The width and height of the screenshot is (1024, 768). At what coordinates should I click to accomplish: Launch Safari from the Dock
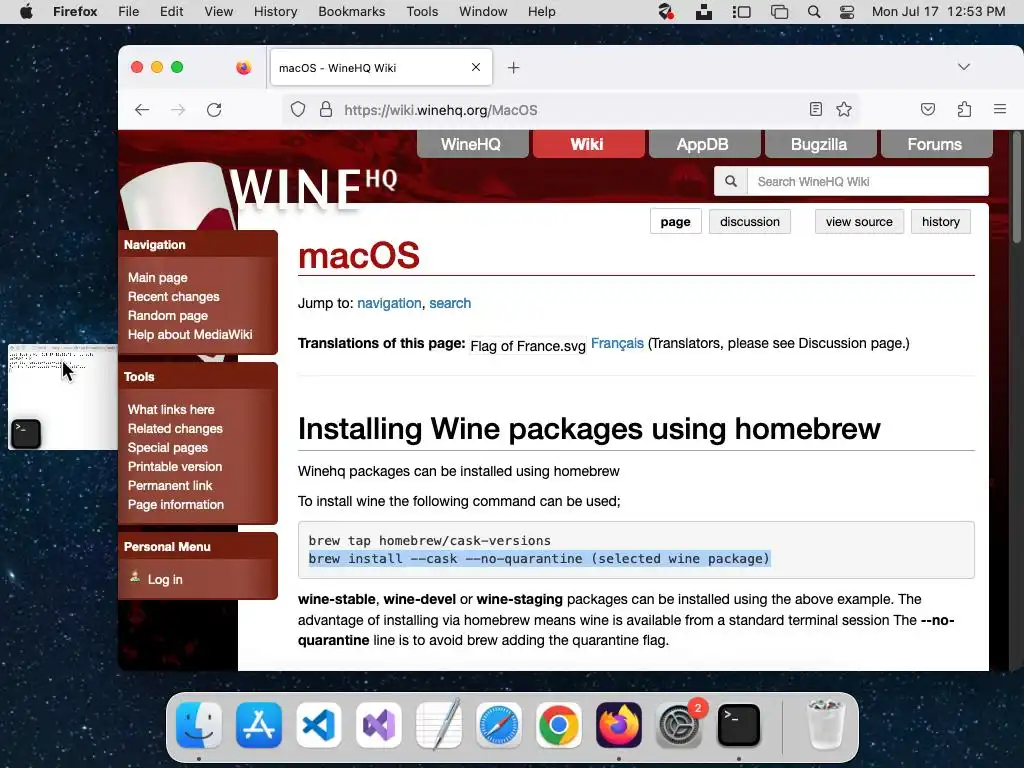498,725
